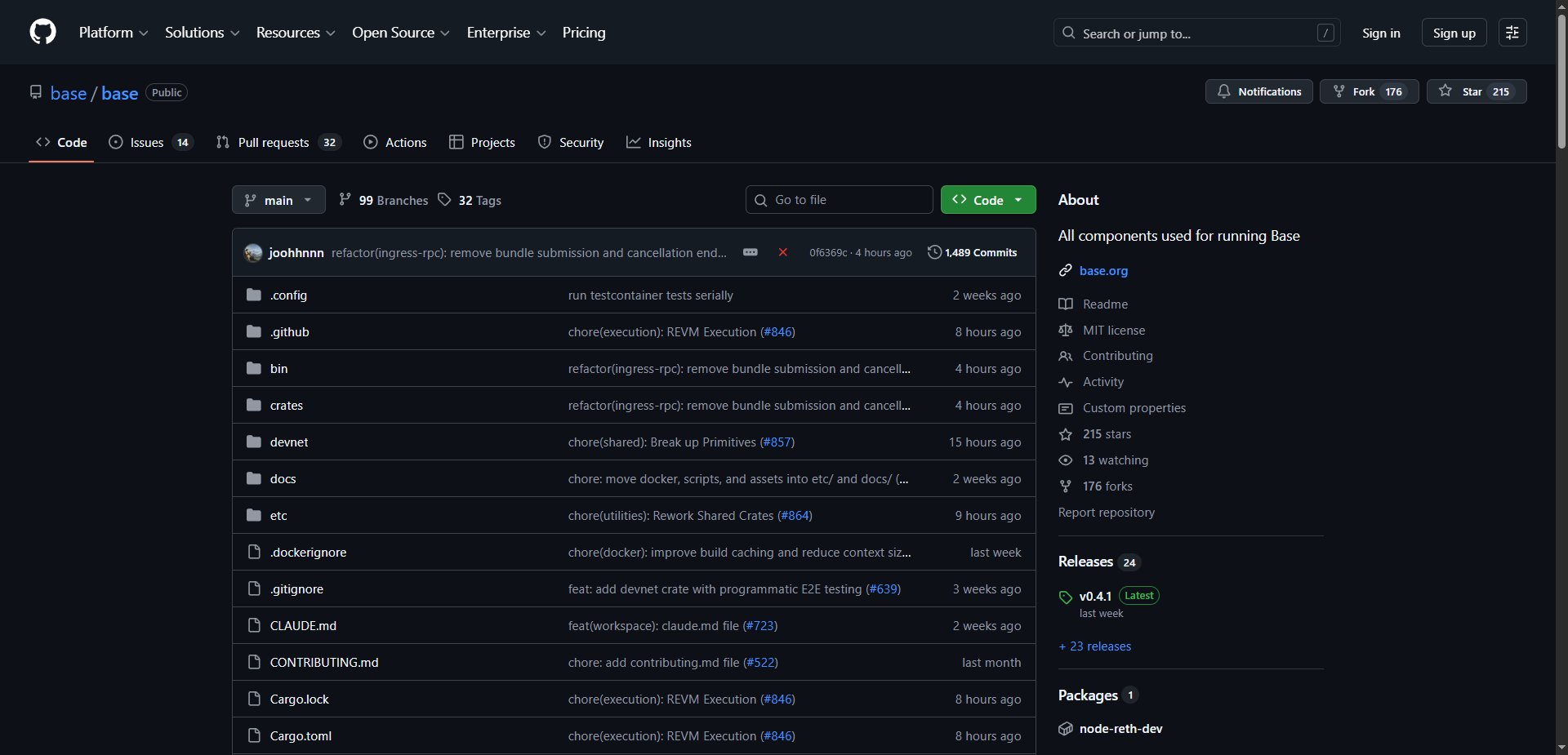The image size is (1568, 755).
Task: Open the settings sliders icon beside Sign up
Action: click(1512, 33)
